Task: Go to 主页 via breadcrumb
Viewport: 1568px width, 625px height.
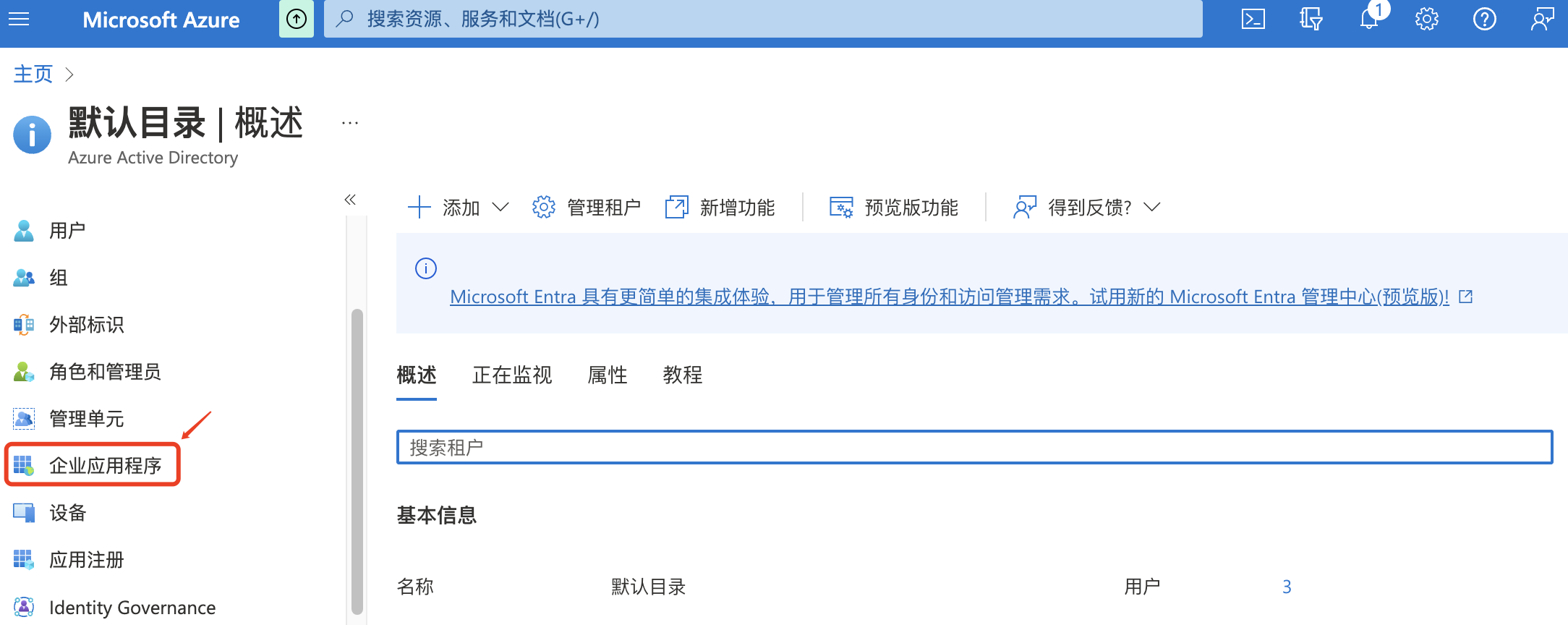Action: tap(33, 75)
